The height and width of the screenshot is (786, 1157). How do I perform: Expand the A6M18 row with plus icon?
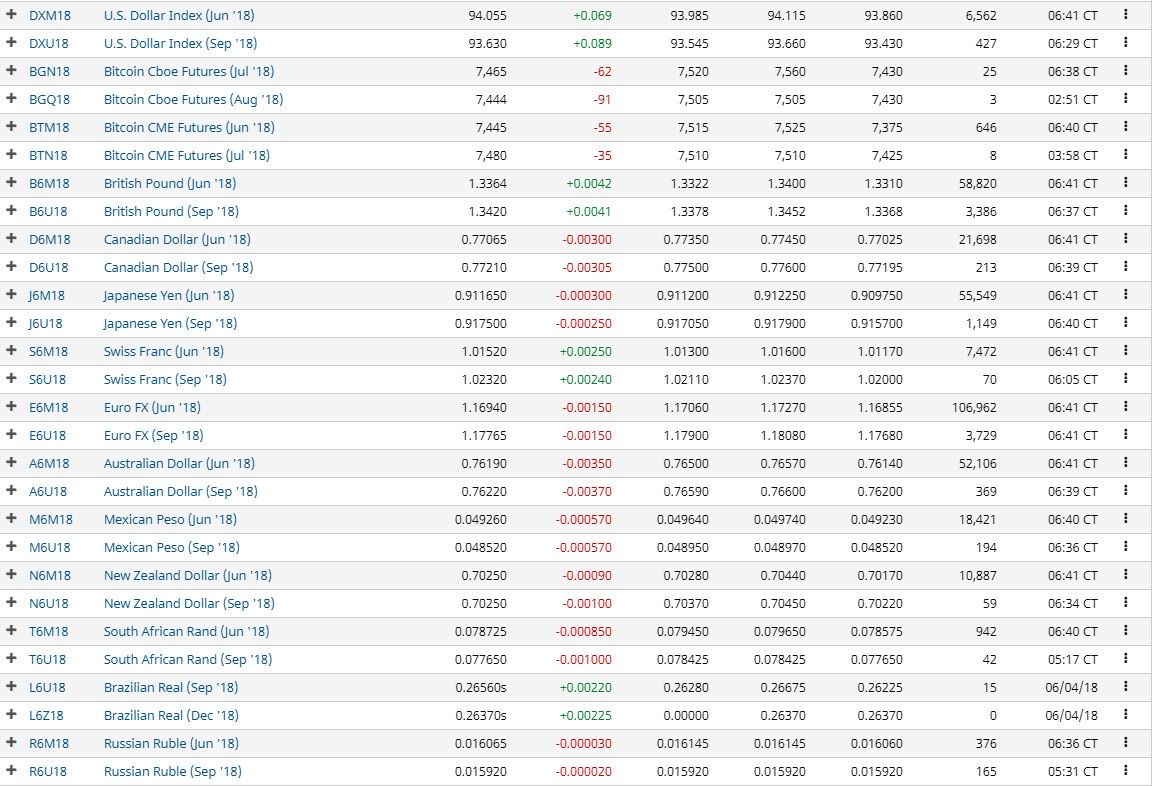coord(11,463)
